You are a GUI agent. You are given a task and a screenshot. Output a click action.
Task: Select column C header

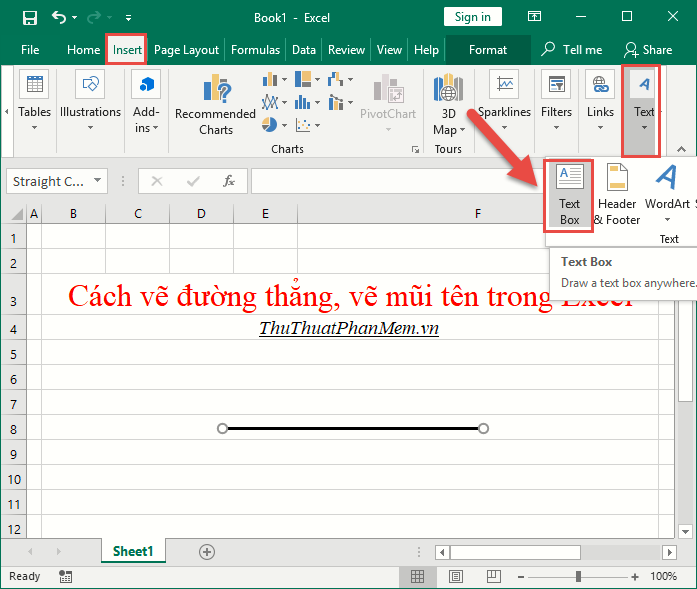click(x=138, y=214)
